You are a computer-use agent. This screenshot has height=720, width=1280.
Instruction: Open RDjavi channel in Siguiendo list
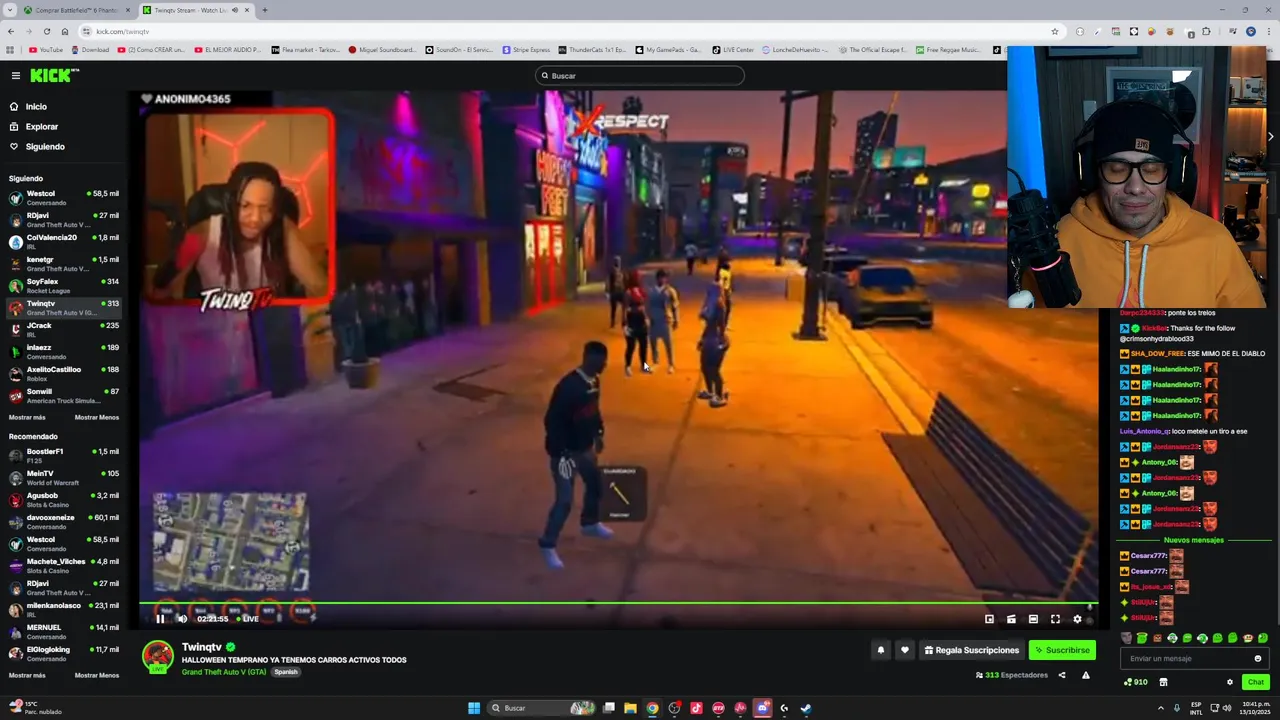pyautogui.click(x=63, y=220)
